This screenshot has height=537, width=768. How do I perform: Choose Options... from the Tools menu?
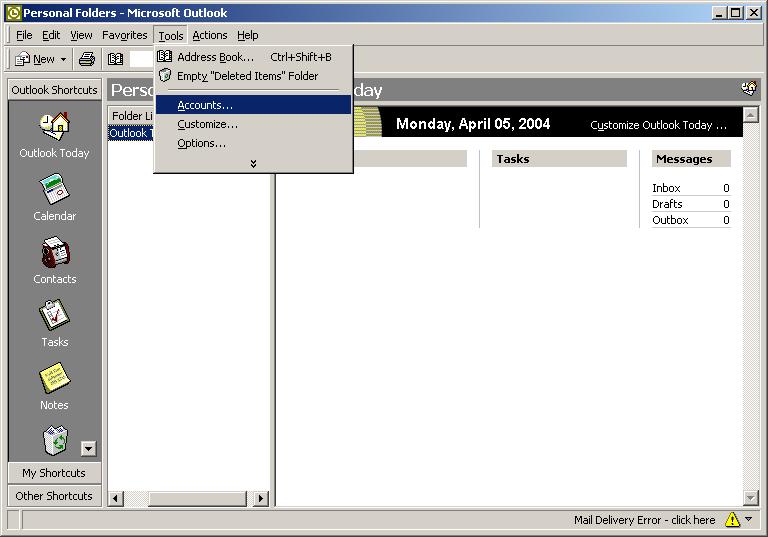click(x=201, y=143)
